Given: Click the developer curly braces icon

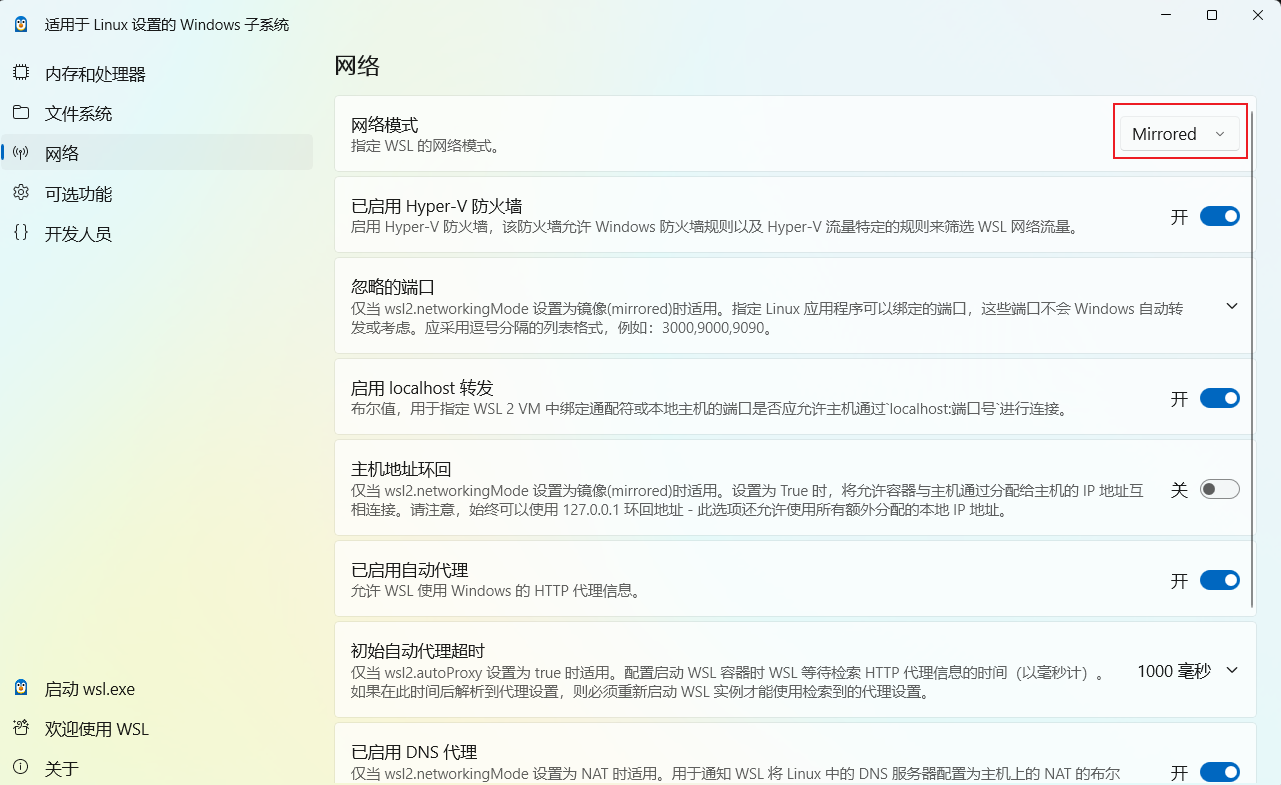Looking at the screenshot, I should point(21,233).
